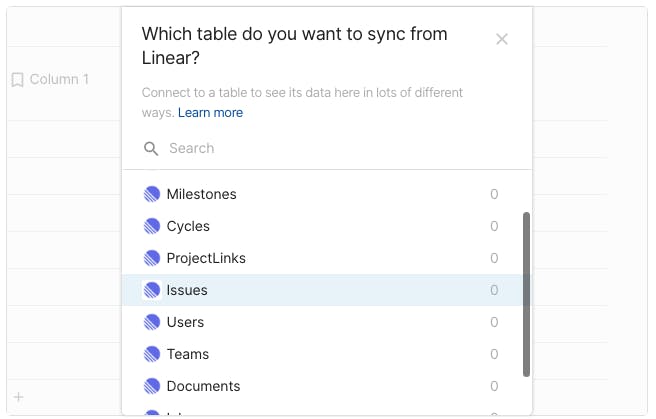Click the Linear icon beside Users

(152, 322)
